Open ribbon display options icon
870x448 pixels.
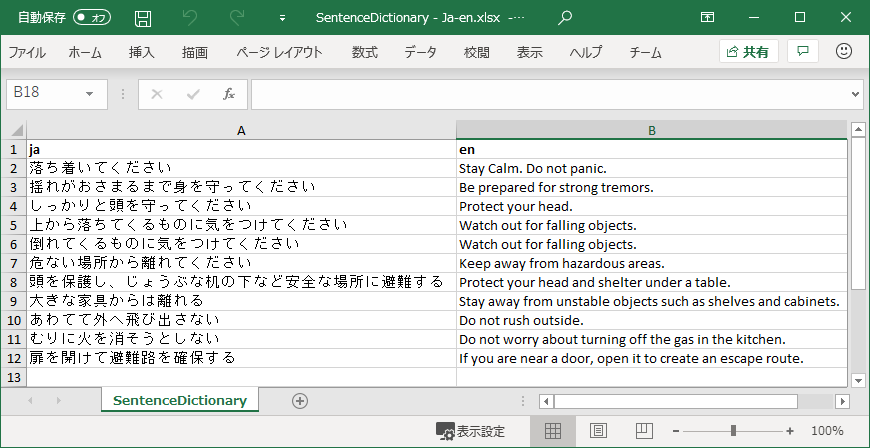[707, 18]
